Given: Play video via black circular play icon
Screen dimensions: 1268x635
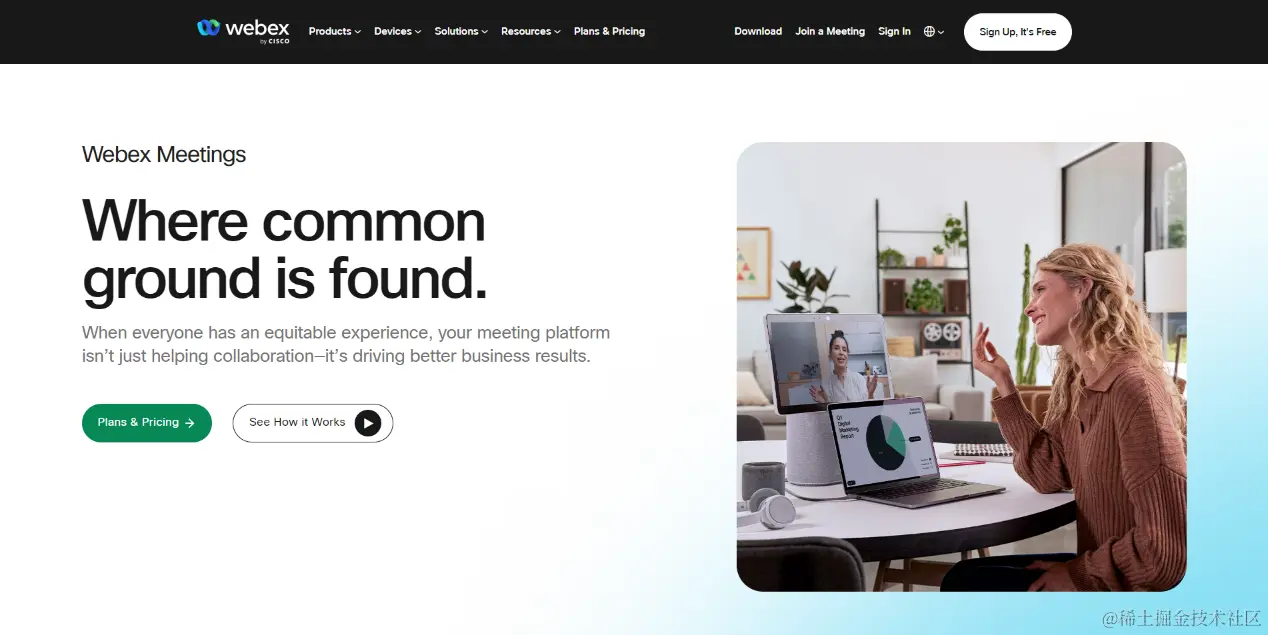Looking at the screenshot, I should [x=368, y=423].
